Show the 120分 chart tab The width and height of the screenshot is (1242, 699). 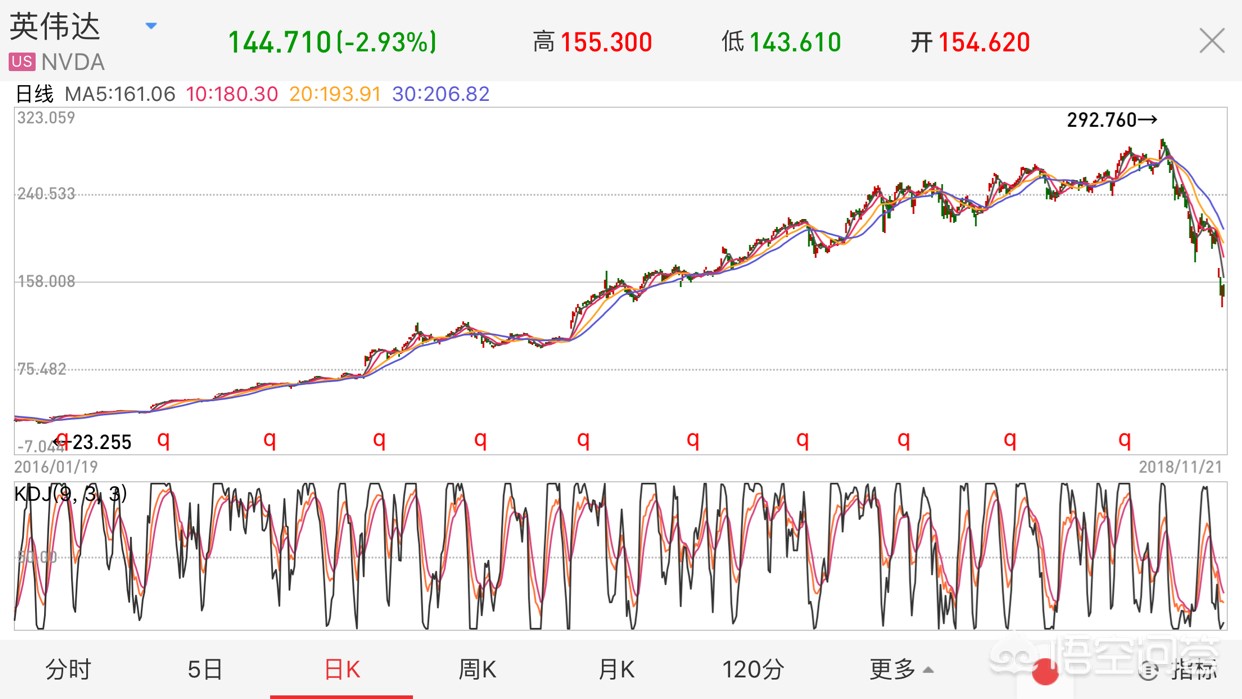753,669
